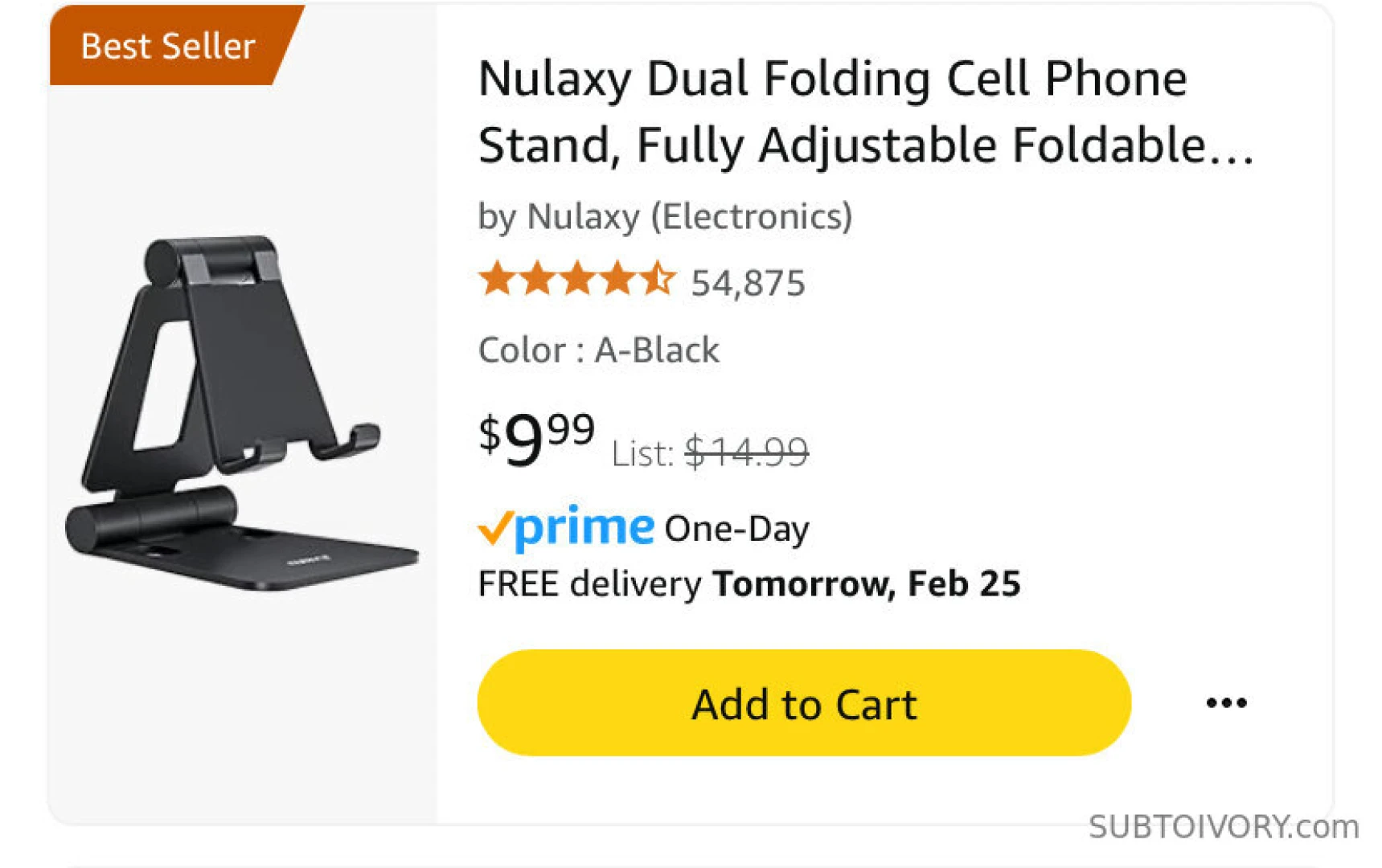Click the half-filled fifth rating star

[658, 280]
